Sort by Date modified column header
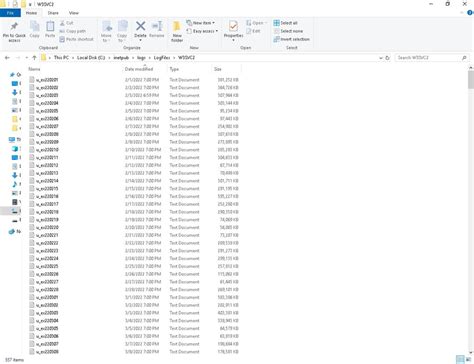 pyautogui.click(x=139, y=69)
